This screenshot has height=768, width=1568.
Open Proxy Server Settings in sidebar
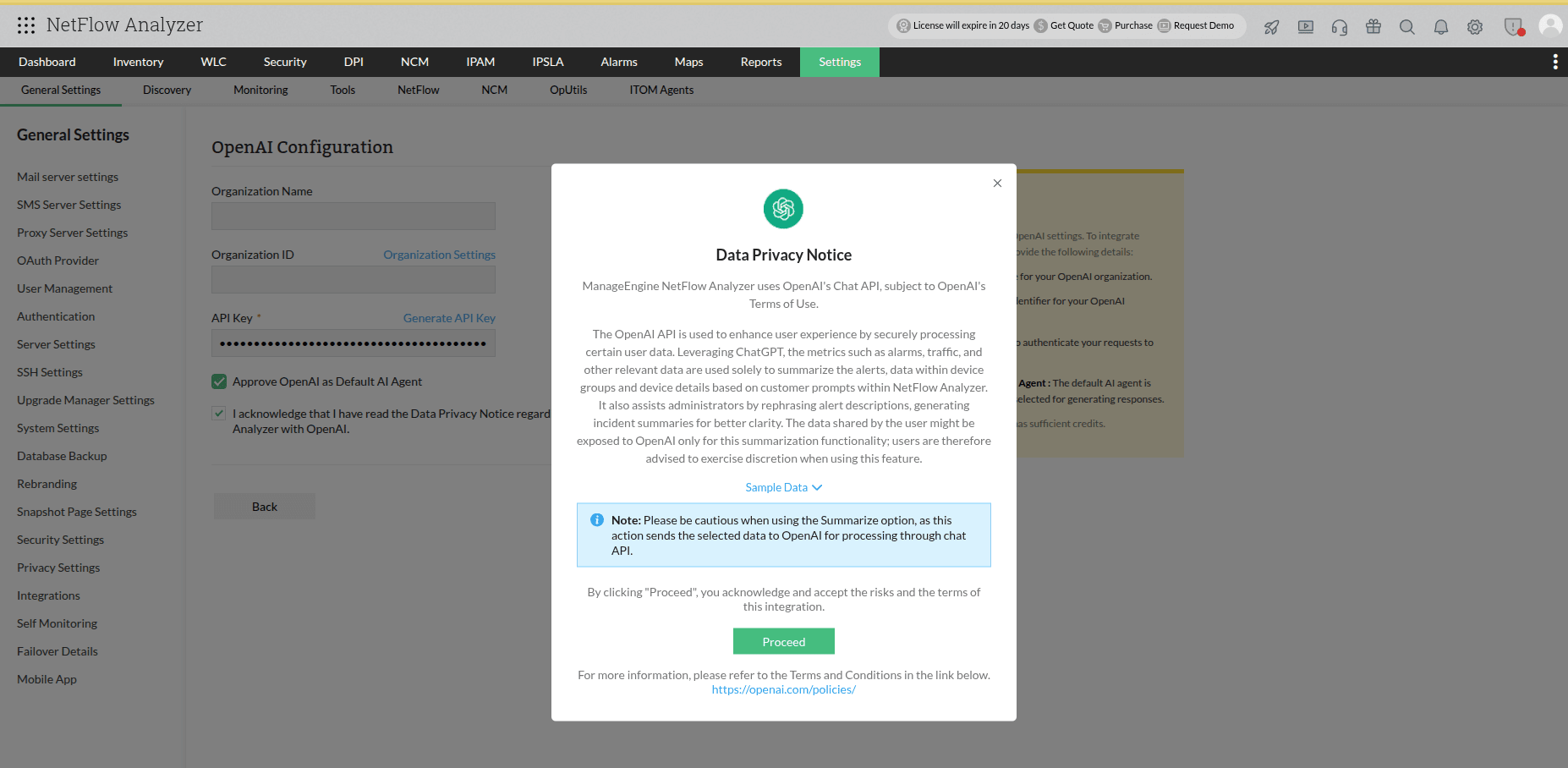[x=73, y=233]
